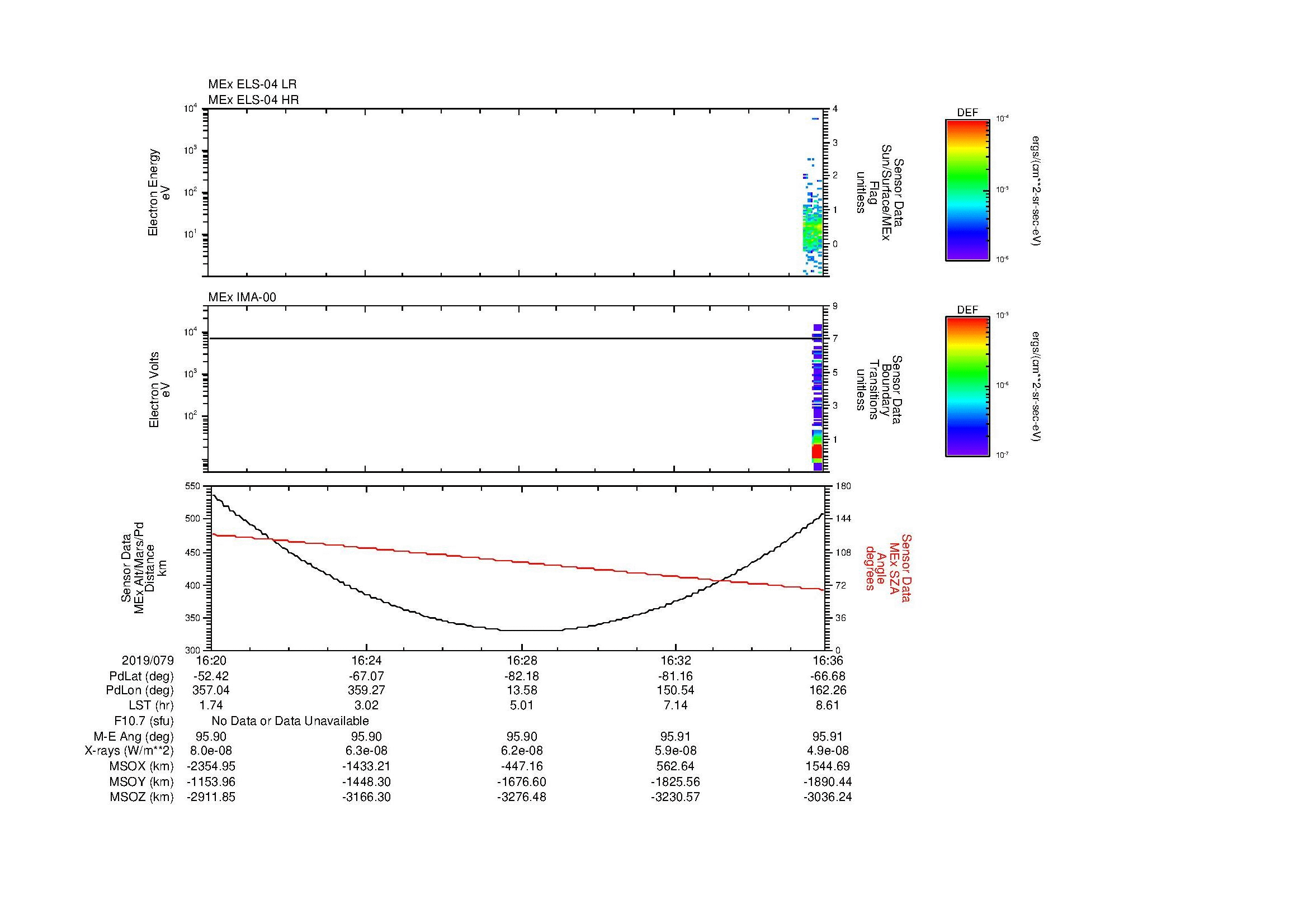1308x924 pixels.
Task: Click the PdLon (deg) row label
Action: pyautogui.click(x=140, y=690)
